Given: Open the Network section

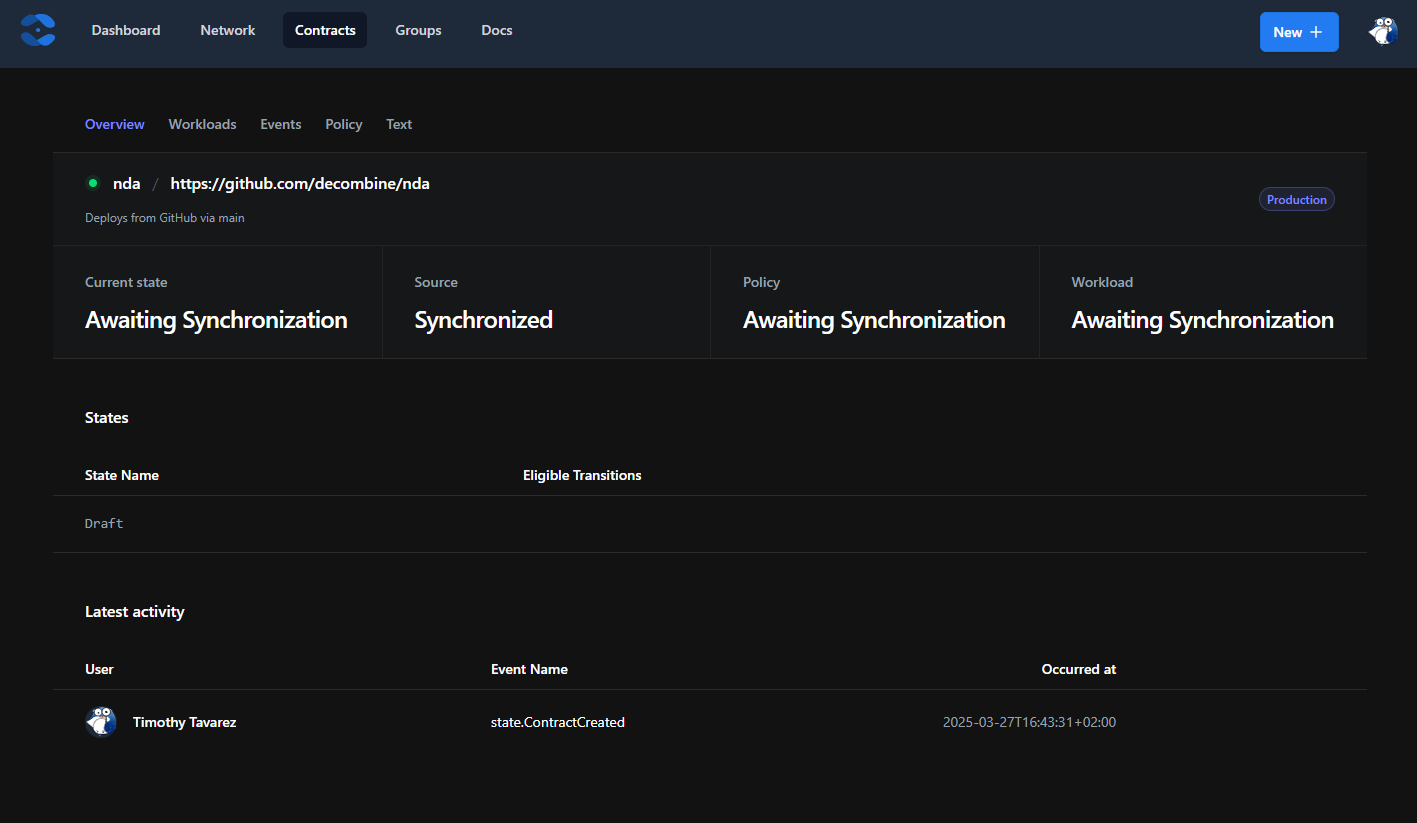Looking at the screenshot, I should tap(227, 30).
